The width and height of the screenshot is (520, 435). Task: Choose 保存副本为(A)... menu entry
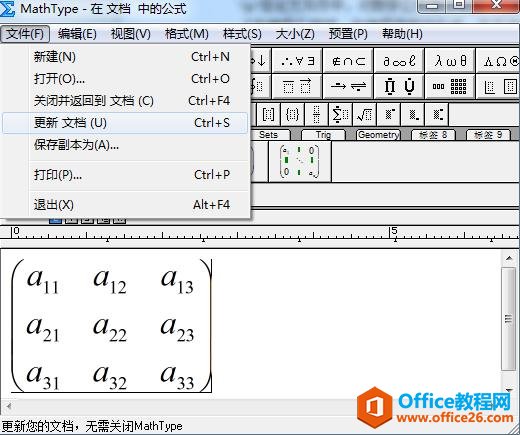click(x=125, y=145)
